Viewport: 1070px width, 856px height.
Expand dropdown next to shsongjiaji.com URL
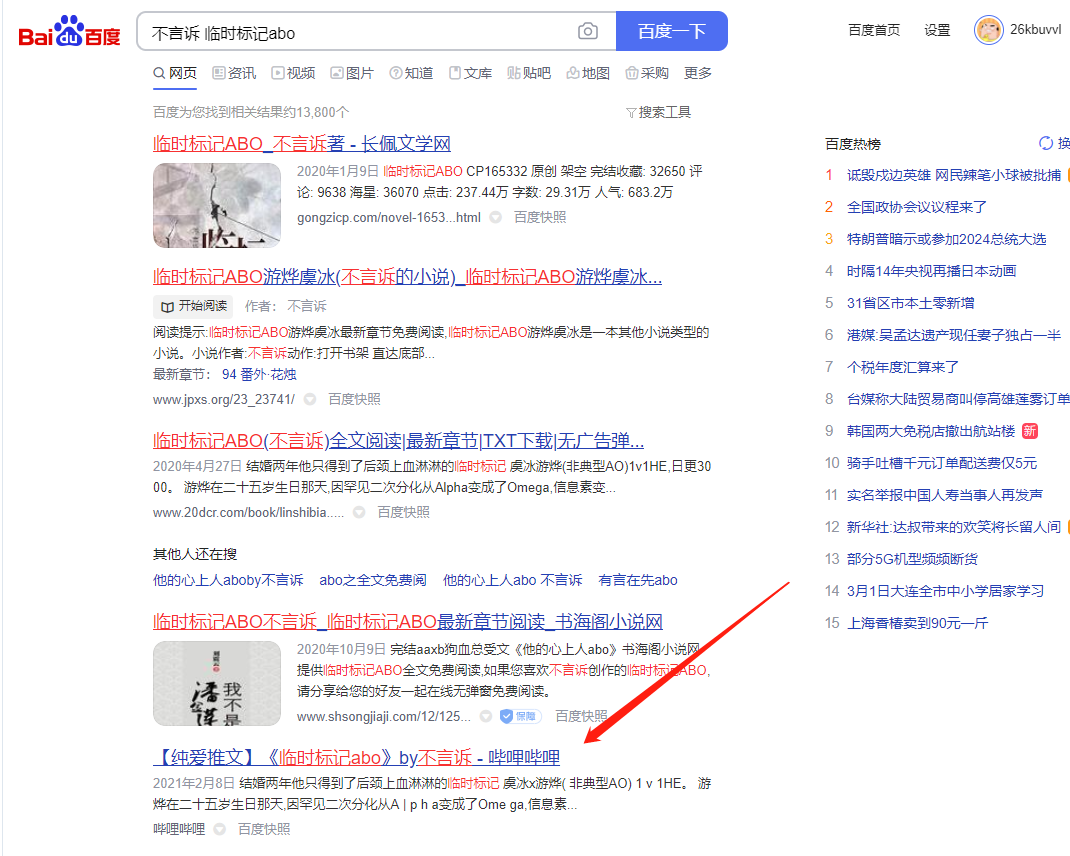[x=486, y=716]
